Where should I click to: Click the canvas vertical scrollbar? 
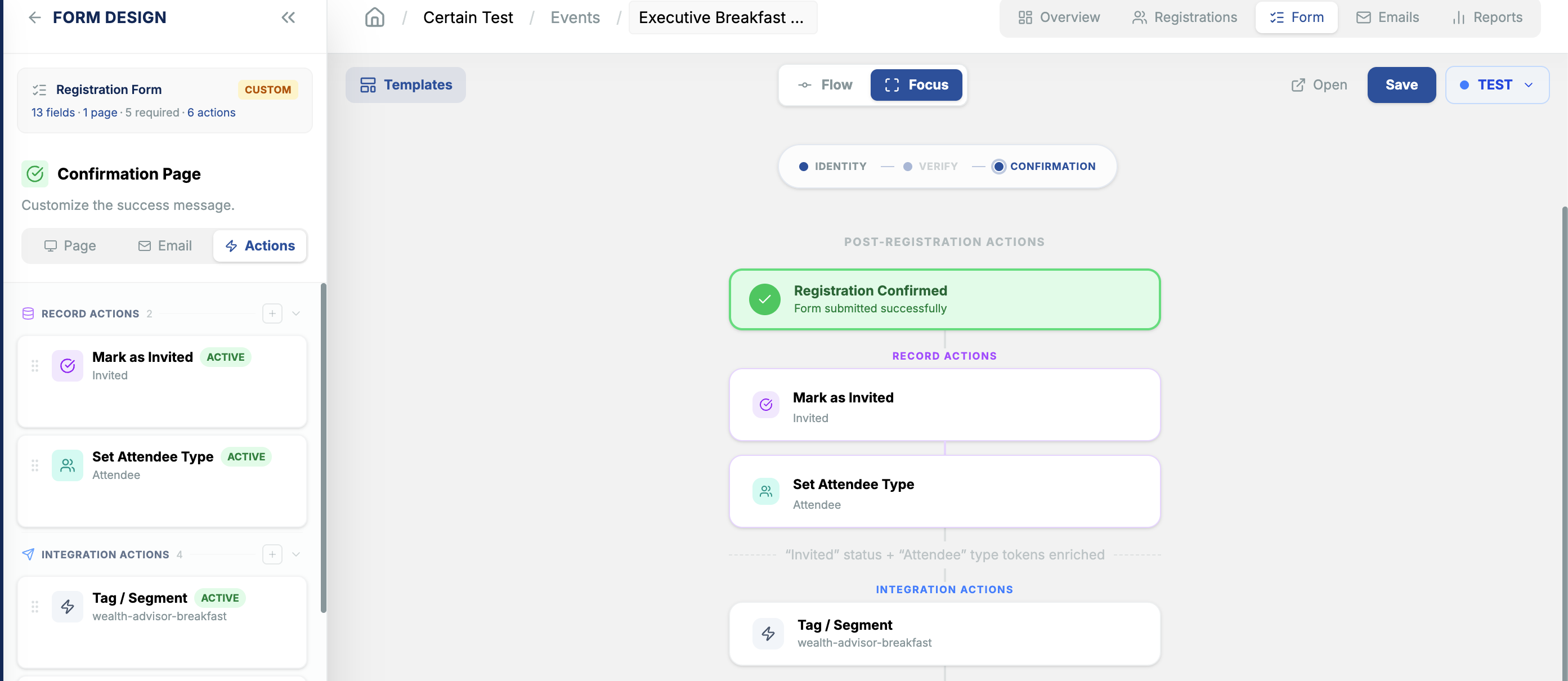point(1565,443)
